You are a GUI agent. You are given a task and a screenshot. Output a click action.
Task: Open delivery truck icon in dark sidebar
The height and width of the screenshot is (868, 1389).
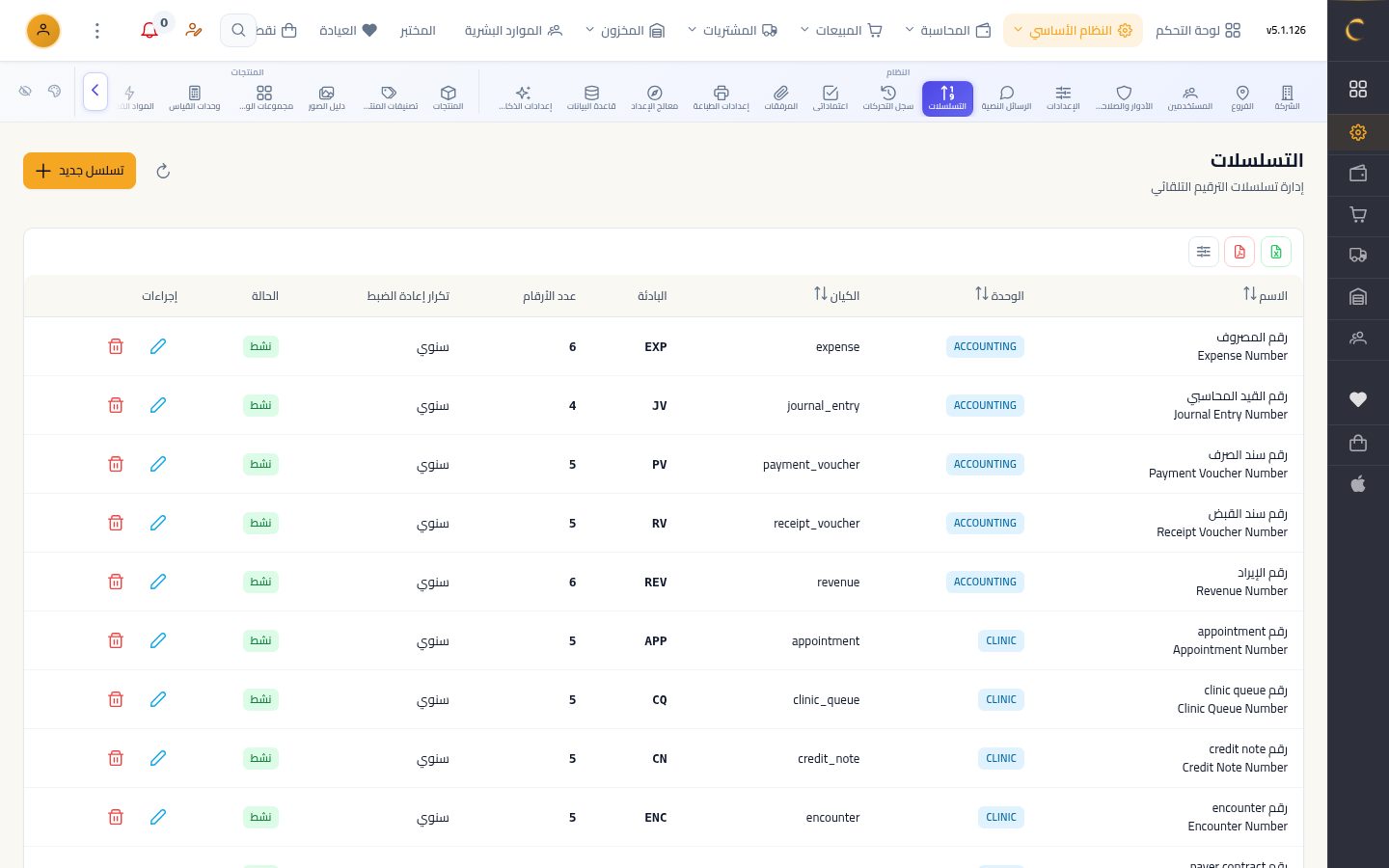(1358, 256)
